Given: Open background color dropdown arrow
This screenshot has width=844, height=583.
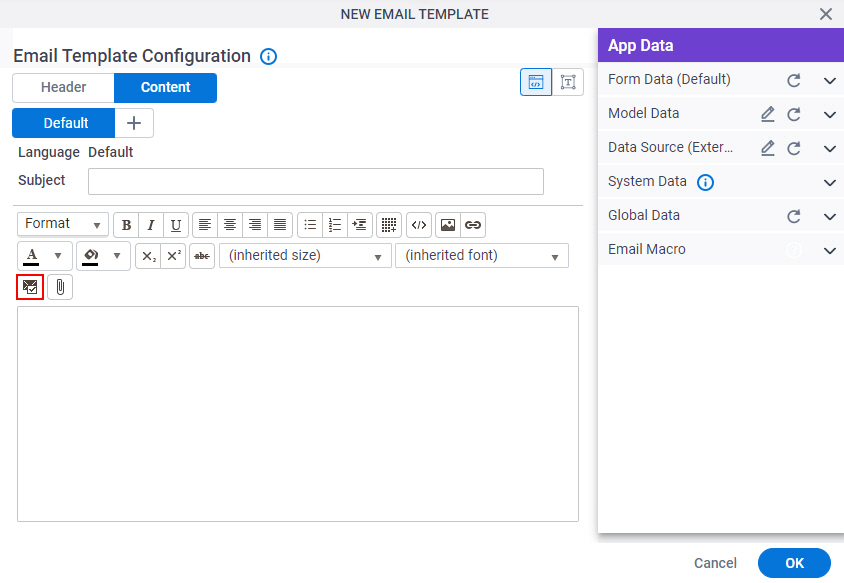Looking at the screenshot, I should (x=117, y=256).
